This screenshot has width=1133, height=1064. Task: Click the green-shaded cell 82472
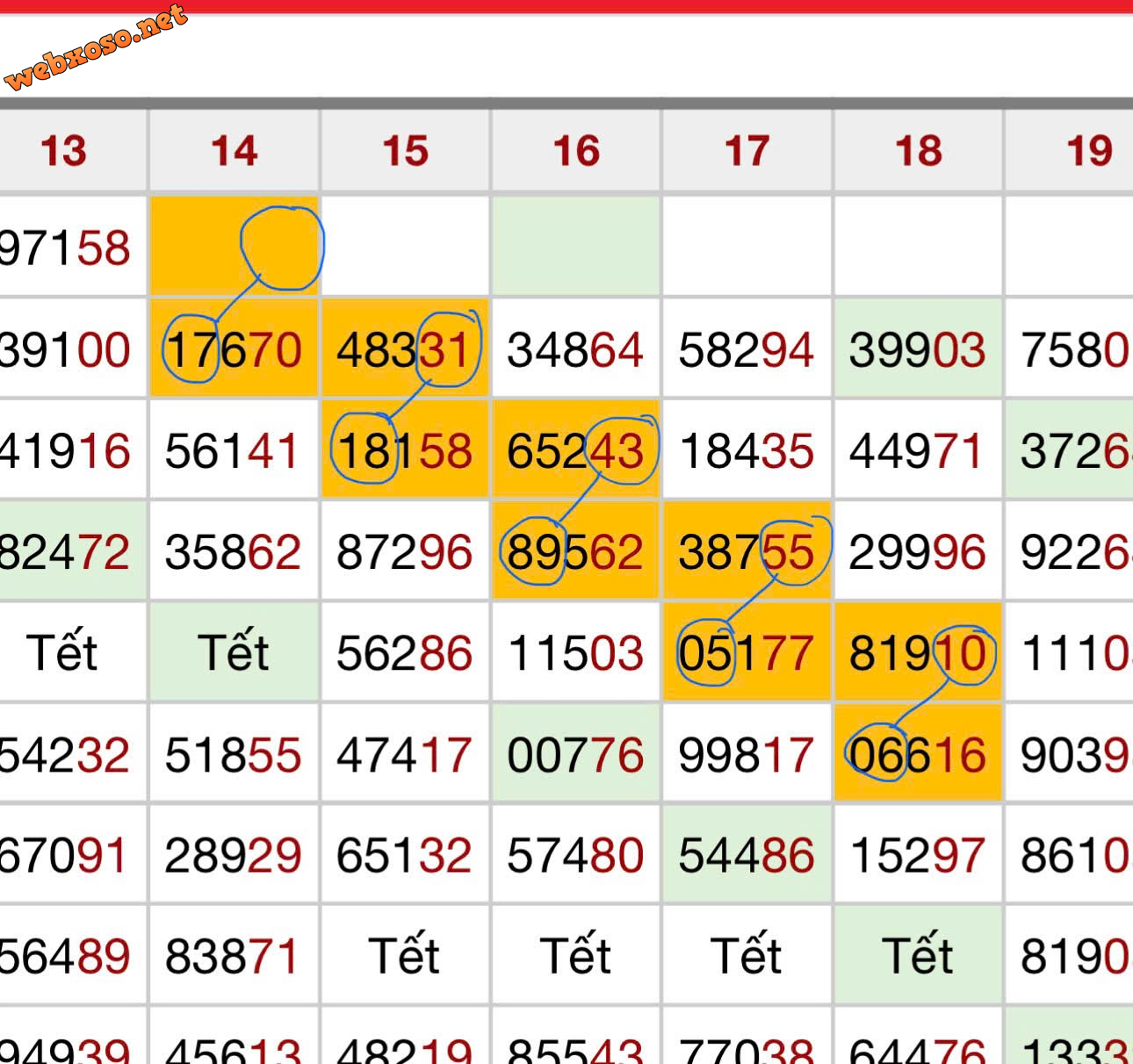pyautogui.click(x=72, y=551)
